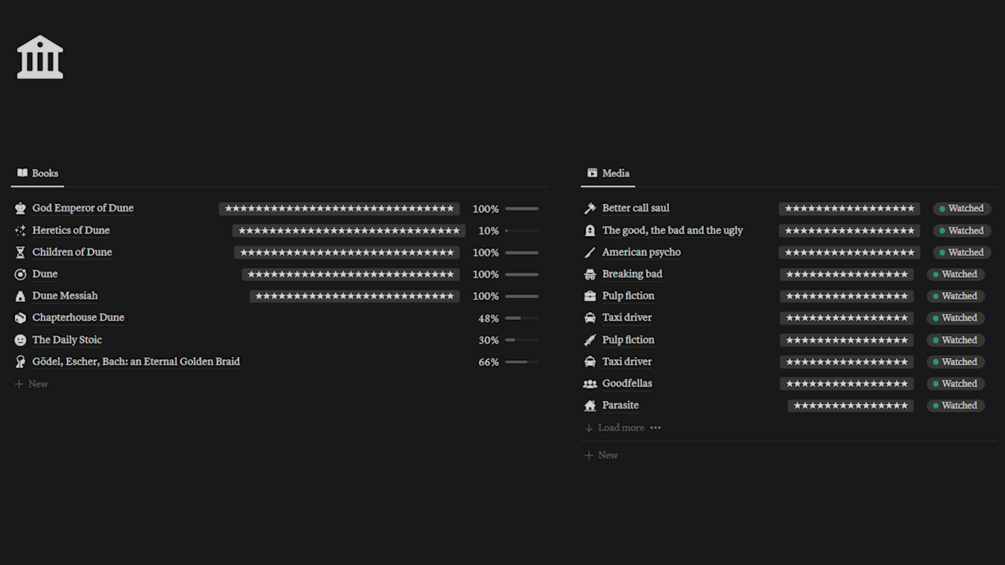Add a New entry under Books
1005x565 pixels.
(37, 384)
